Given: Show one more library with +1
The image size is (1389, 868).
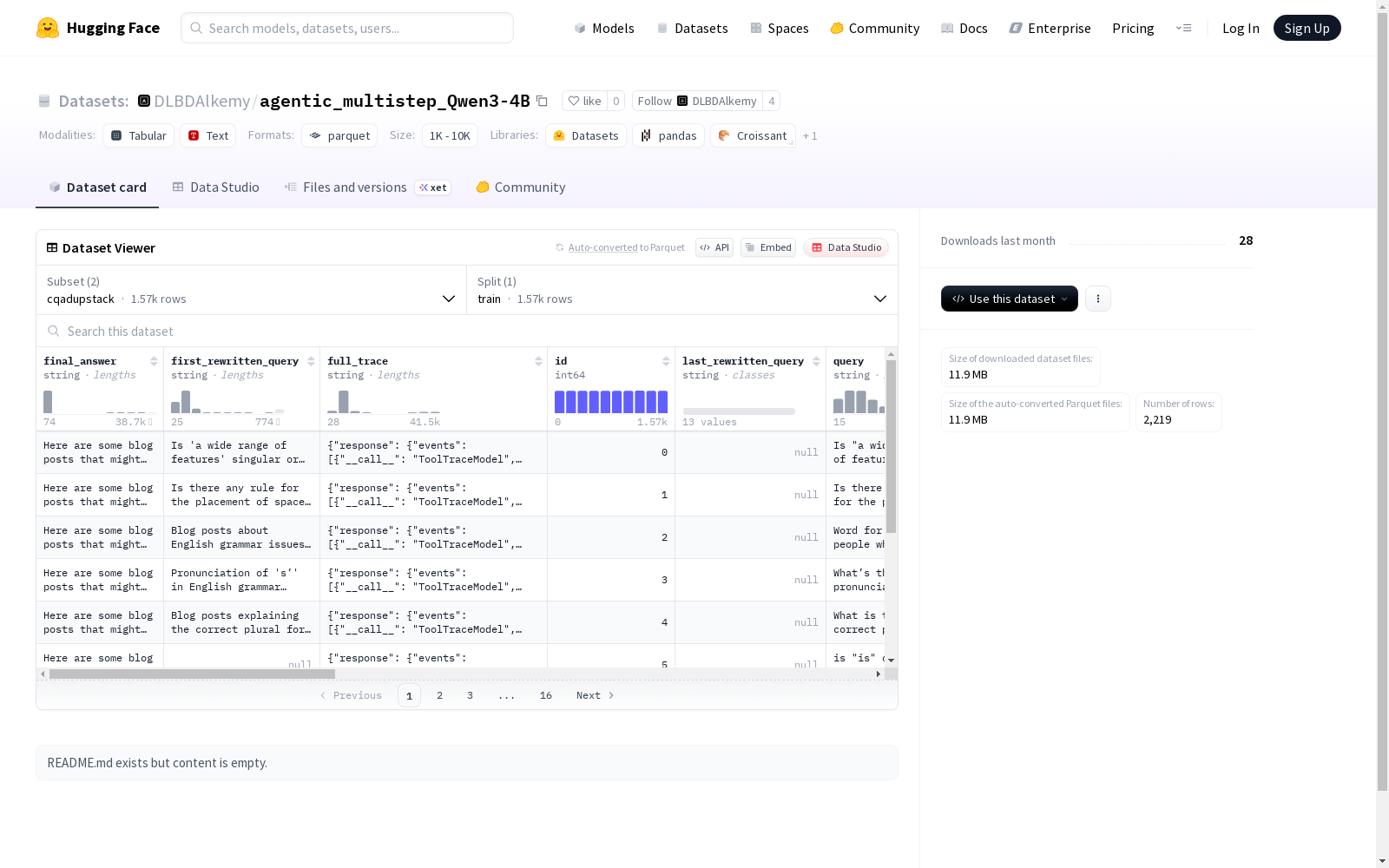Looking at the screenshot, I should pos(810,135).
